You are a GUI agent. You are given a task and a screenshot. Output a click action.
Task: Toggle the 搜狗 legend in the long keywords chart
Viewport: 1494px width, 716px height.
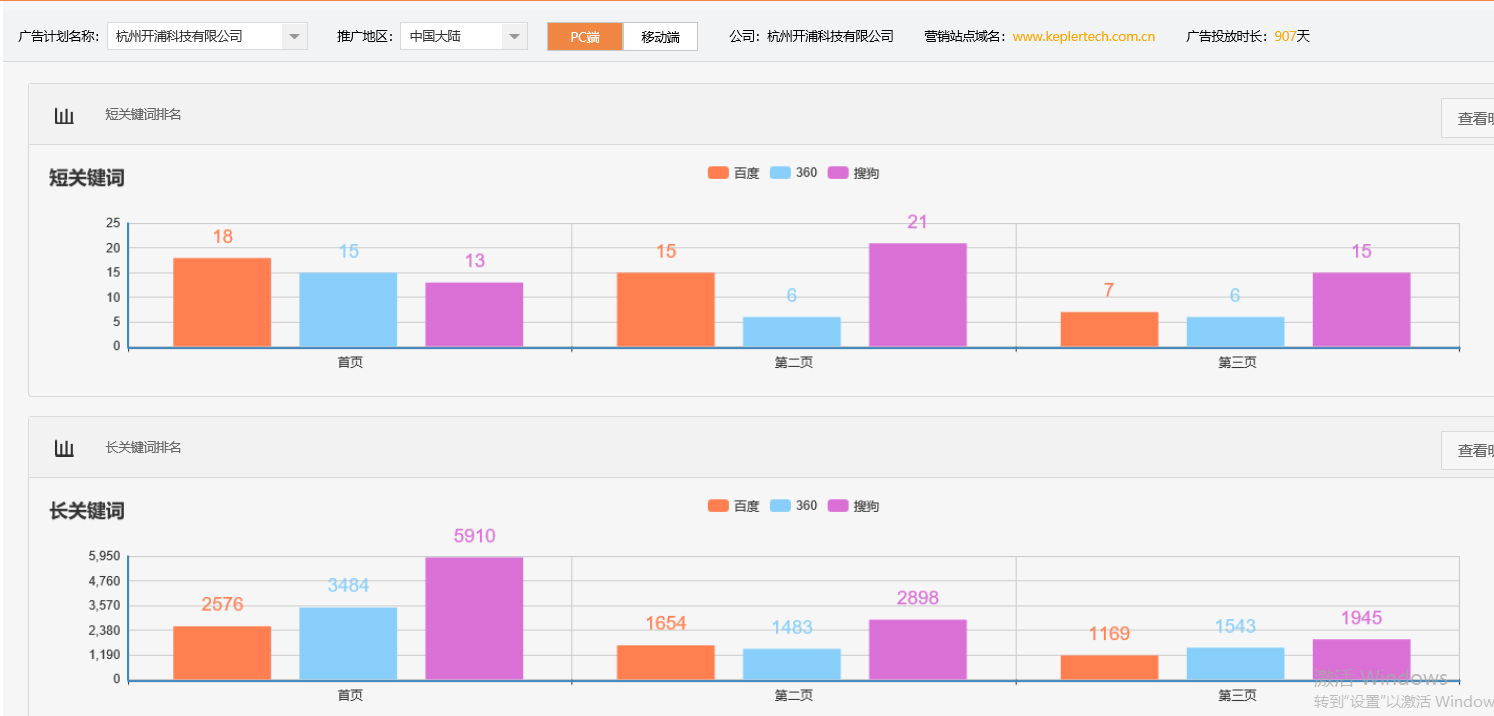[x=855, y=505]
